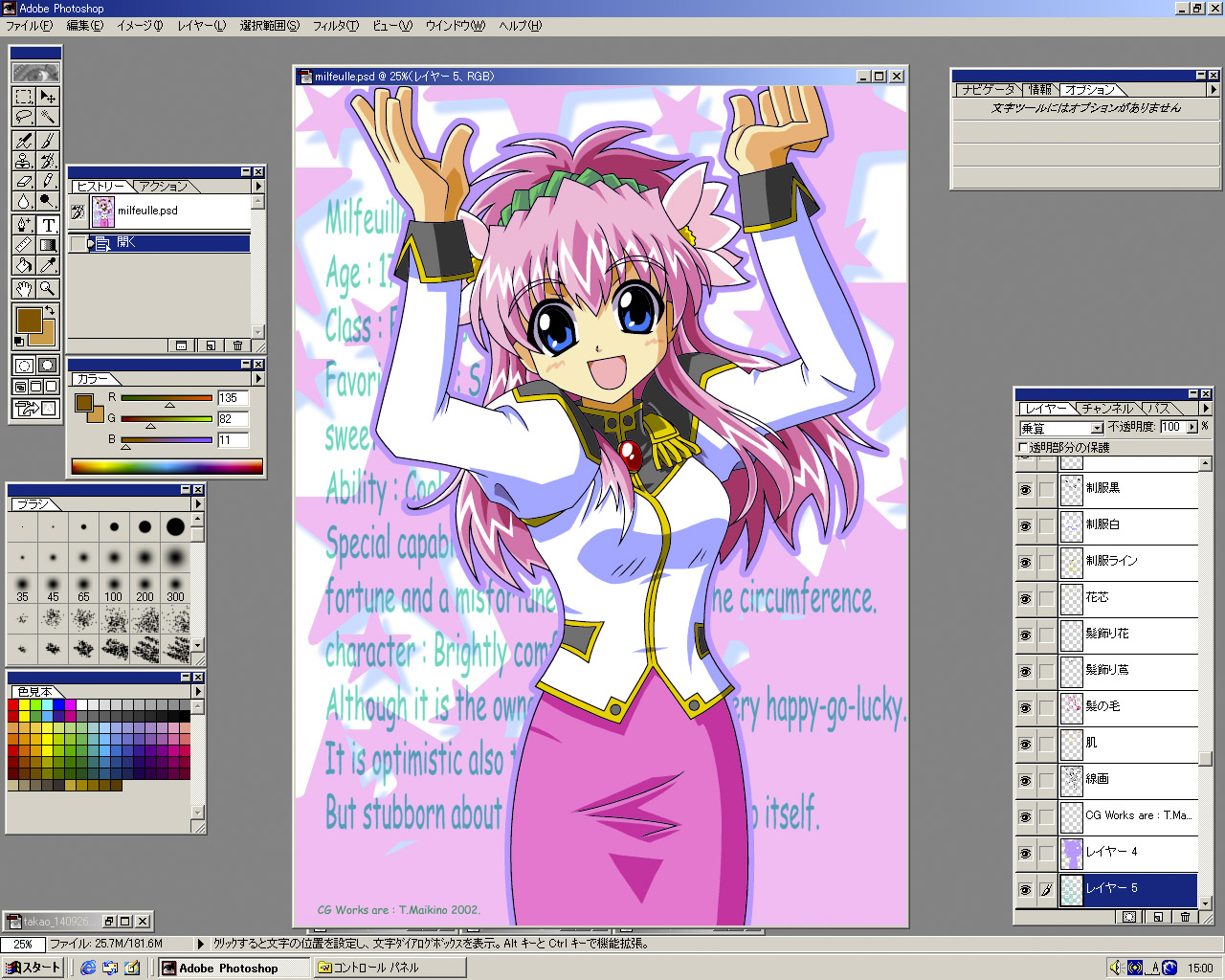
Task: Select the Gradient tool
Action: [x=48, y=245]
